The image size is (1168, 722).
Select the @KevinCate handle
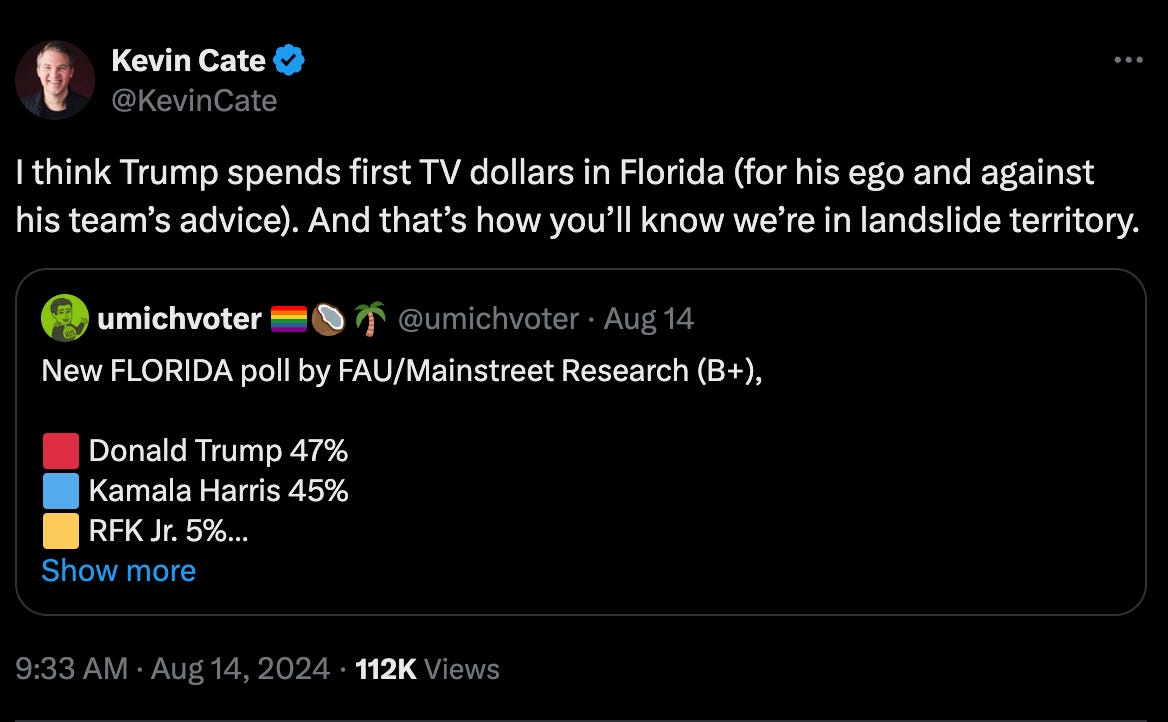[x=196, y=100]
